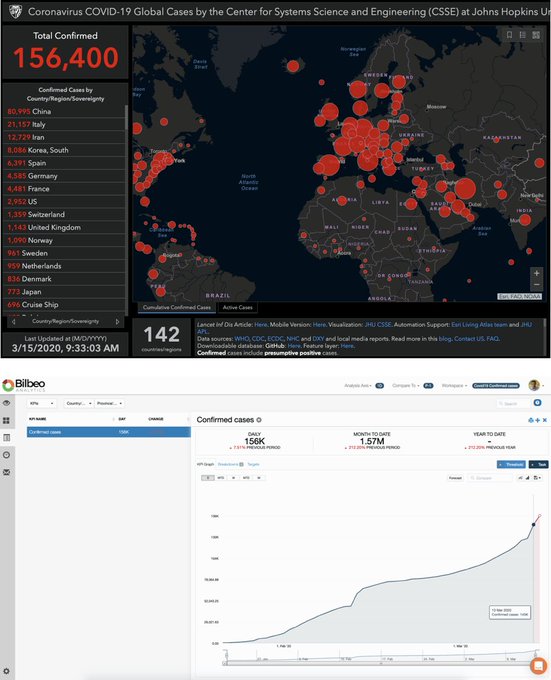Select '12,729 Iran' in country list
Screen dimensions: 551x680
(64, 137)
